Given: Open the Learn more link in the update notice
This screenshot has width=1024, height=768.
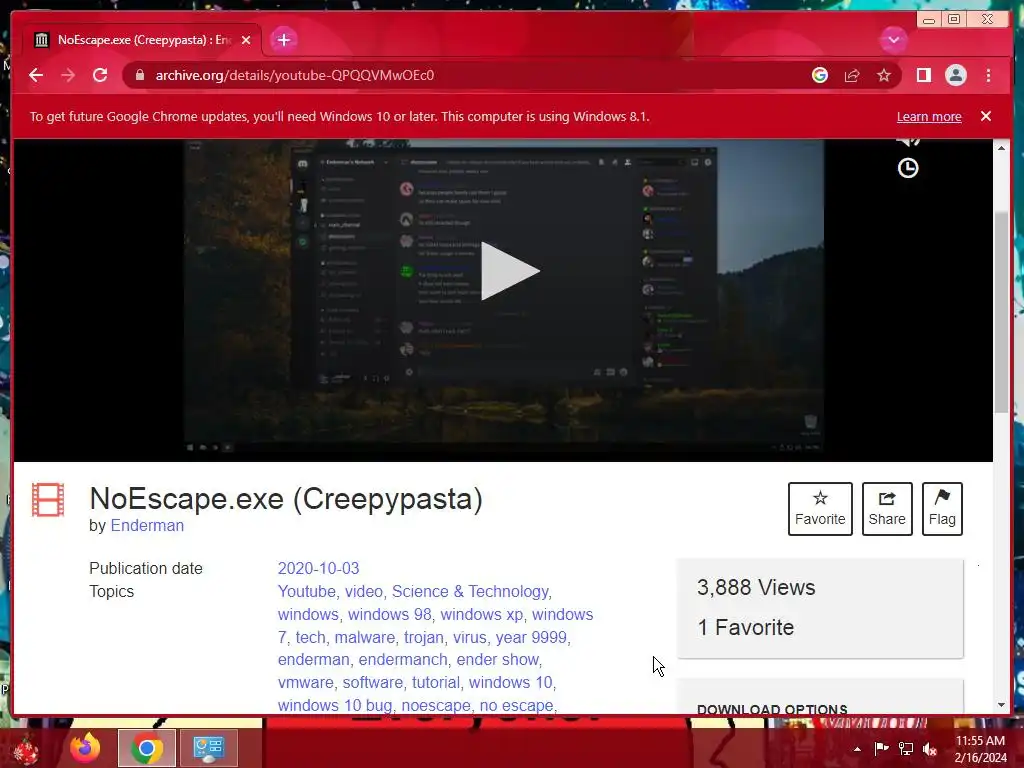Looking at the screenshot, I should [929, 116].
